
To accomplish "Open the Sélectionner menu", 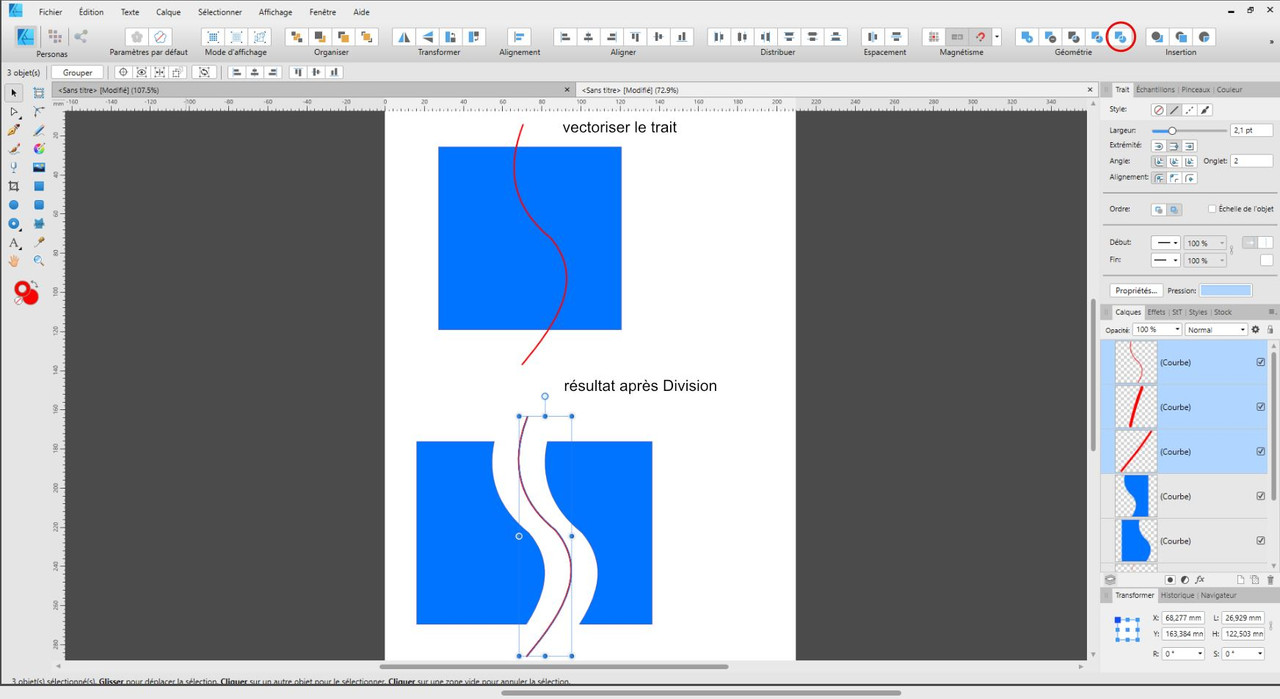I will 220,12.
